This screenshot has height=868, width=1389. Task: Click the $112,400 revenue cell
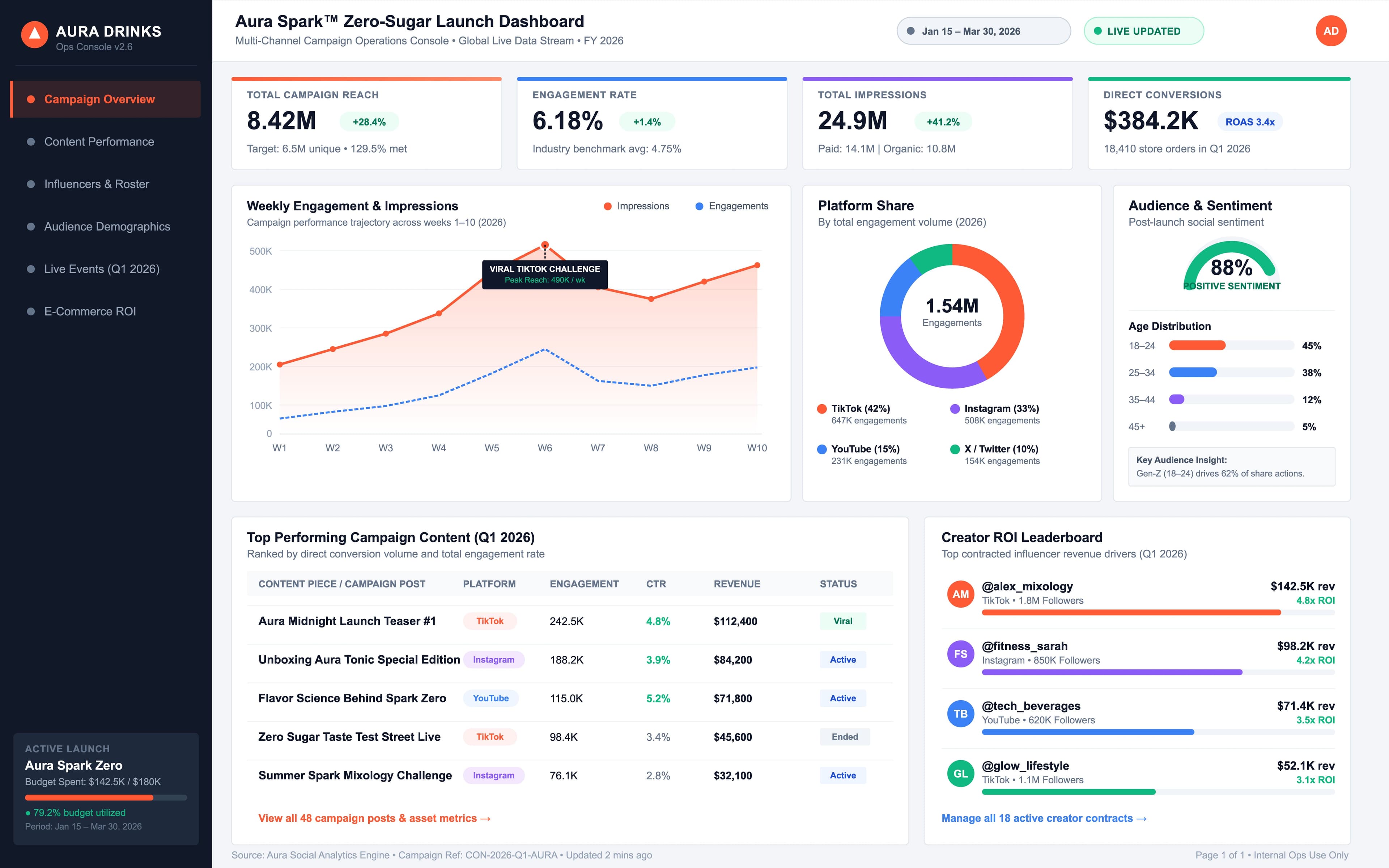(735, 621)
